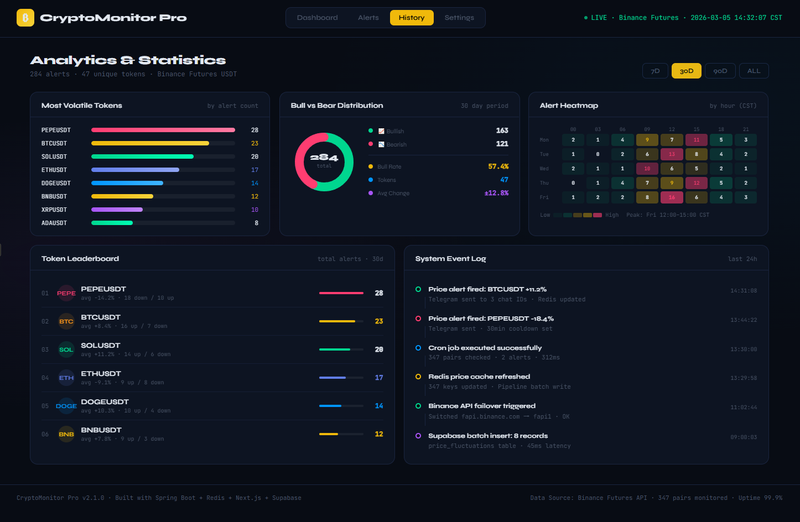Image resolution: width=800 pixels, height=522 pixels.
Task: Click the PEPE token icon in leaderboard
Action: coord(66,293)
